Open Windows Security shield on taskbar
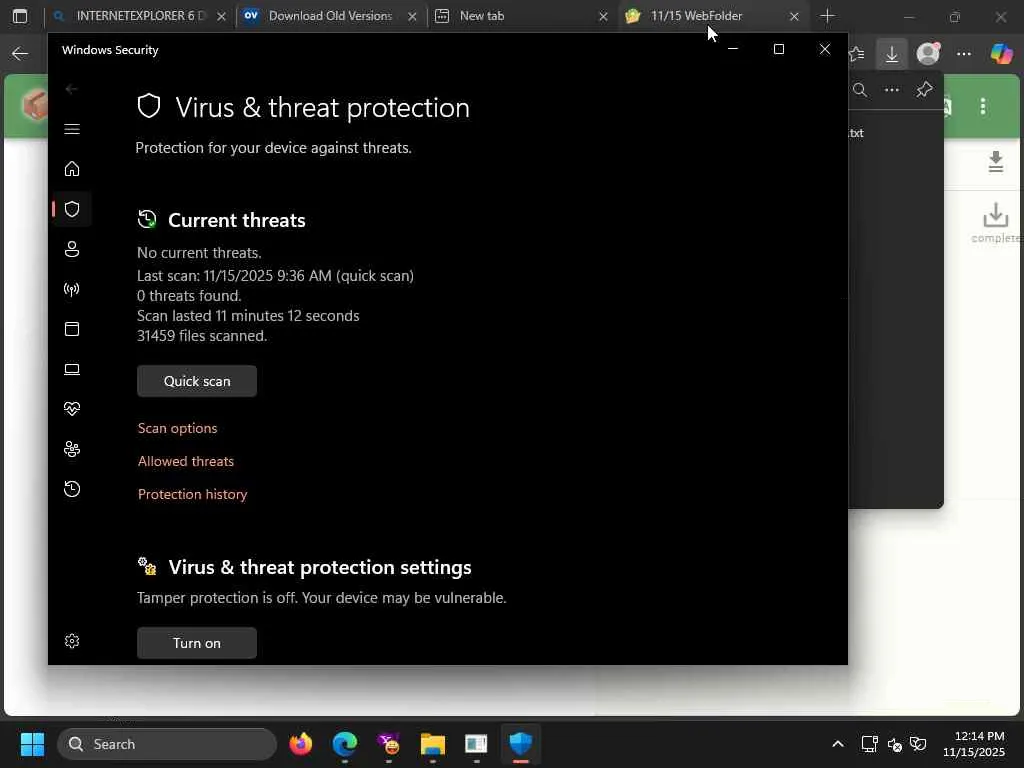 coord(520,744)
